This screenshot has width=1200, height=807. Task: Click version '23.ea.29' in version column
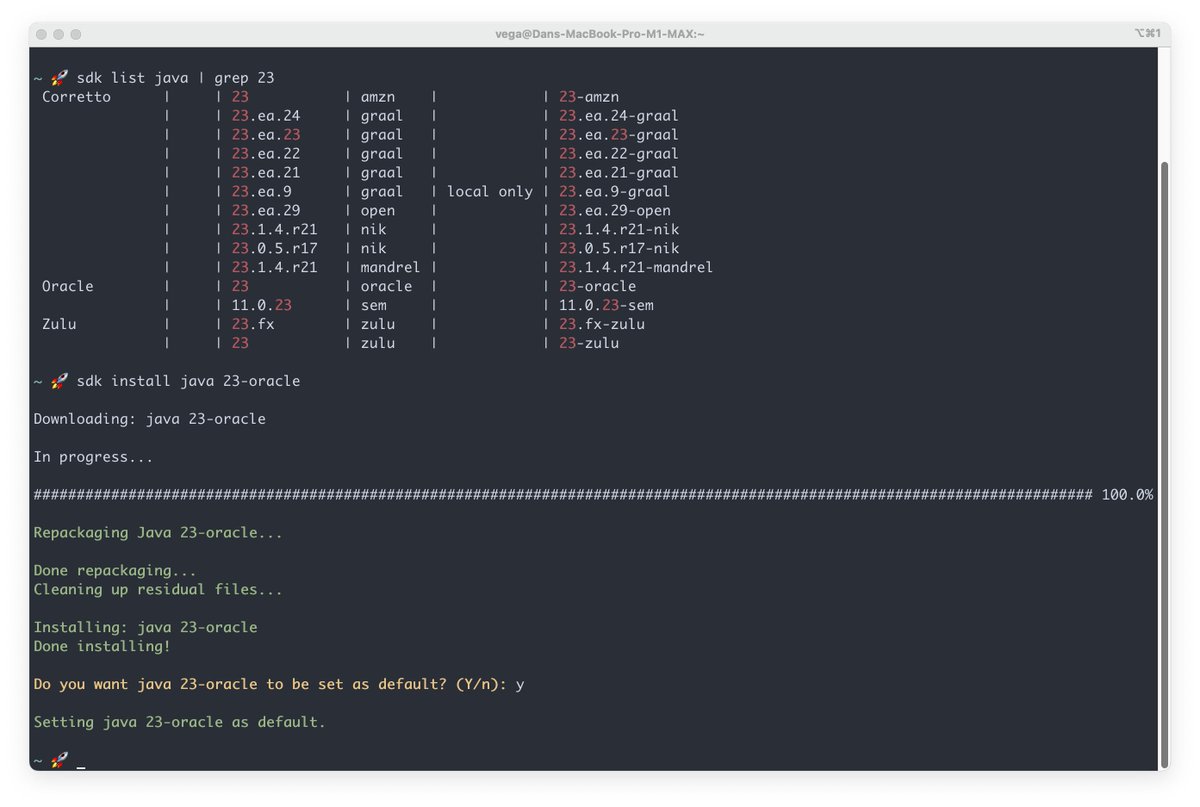(266, 211)
